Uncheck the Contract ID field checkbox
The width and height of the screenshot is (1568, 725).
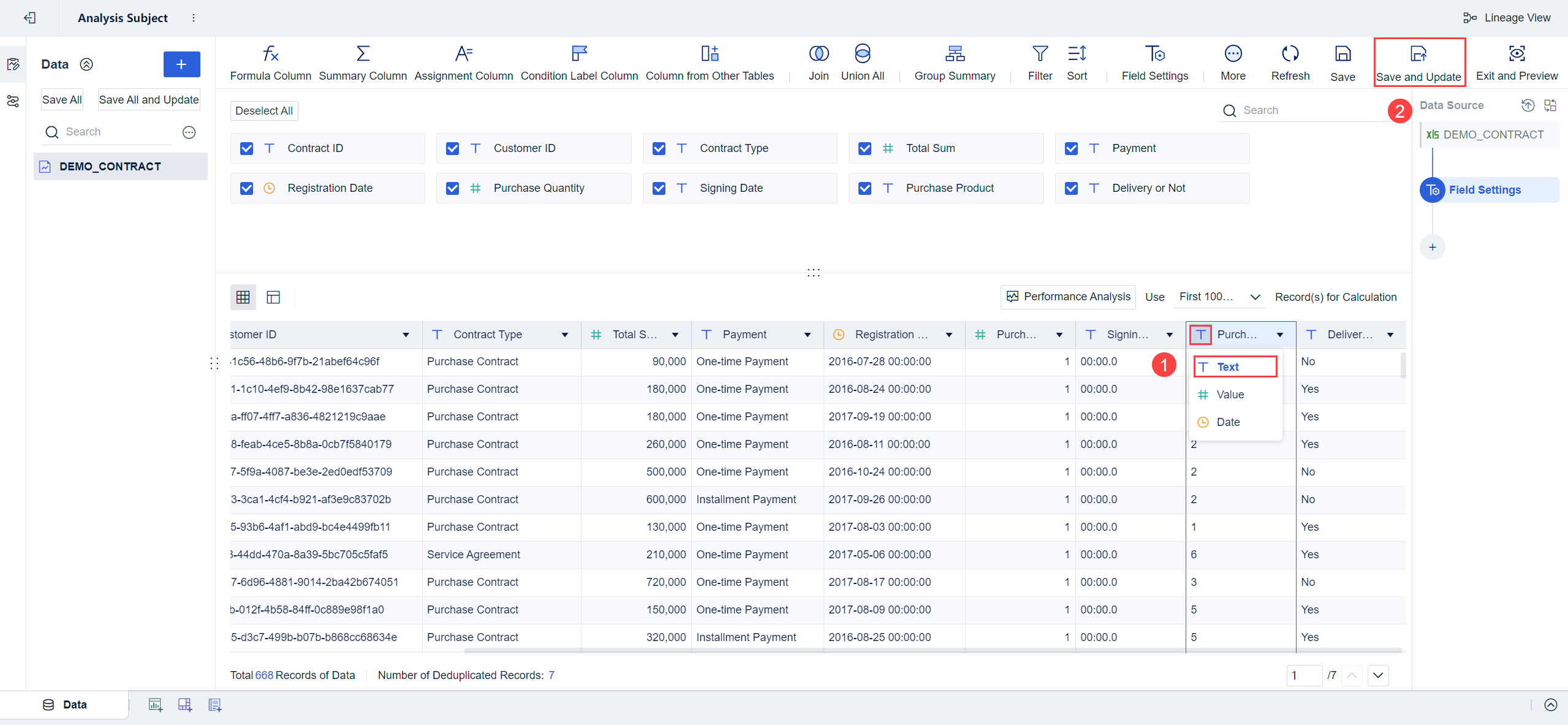coord(246,148)
